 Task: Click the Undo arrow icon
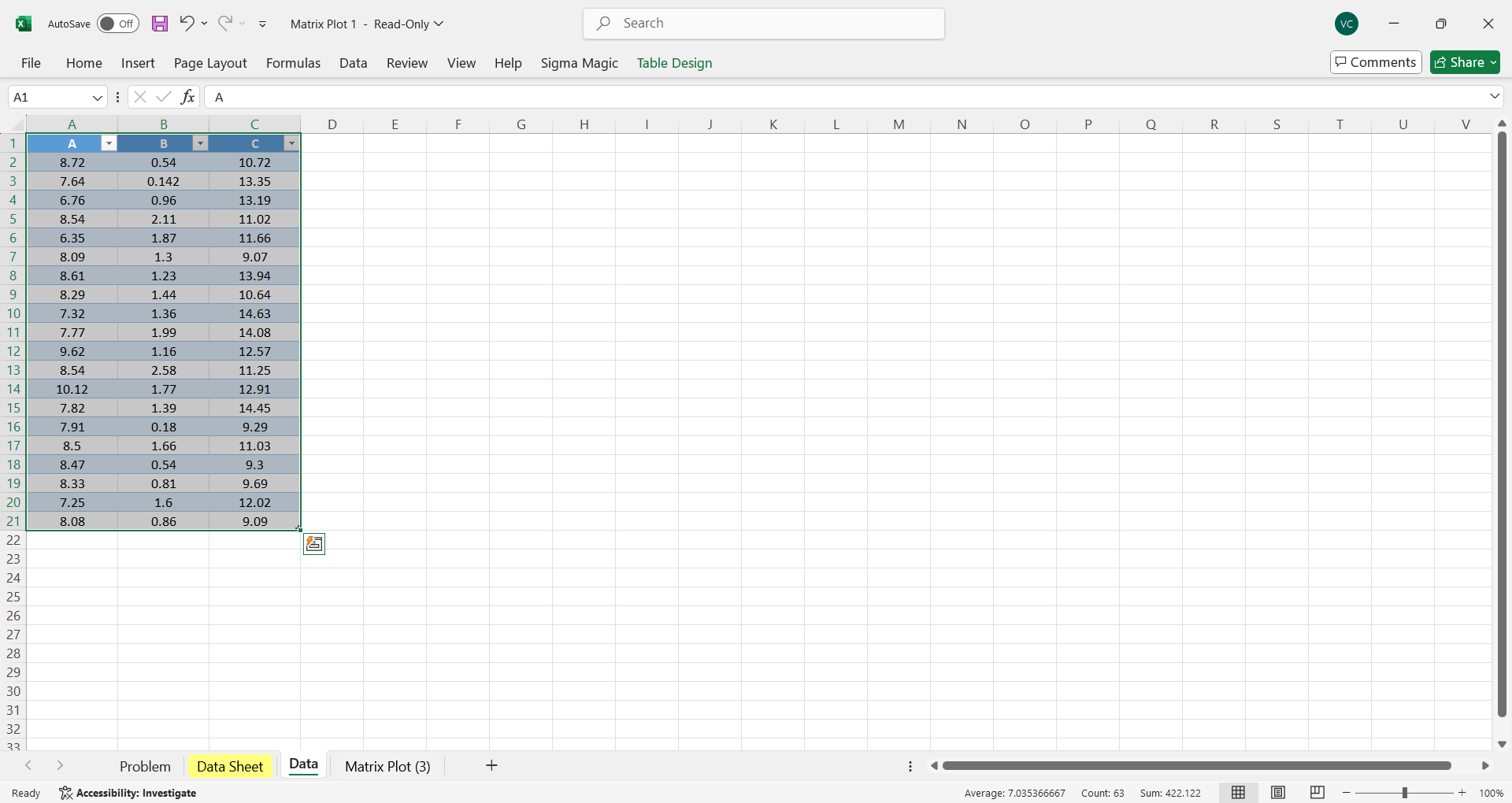pyautogui.click(x=187, y=23)
